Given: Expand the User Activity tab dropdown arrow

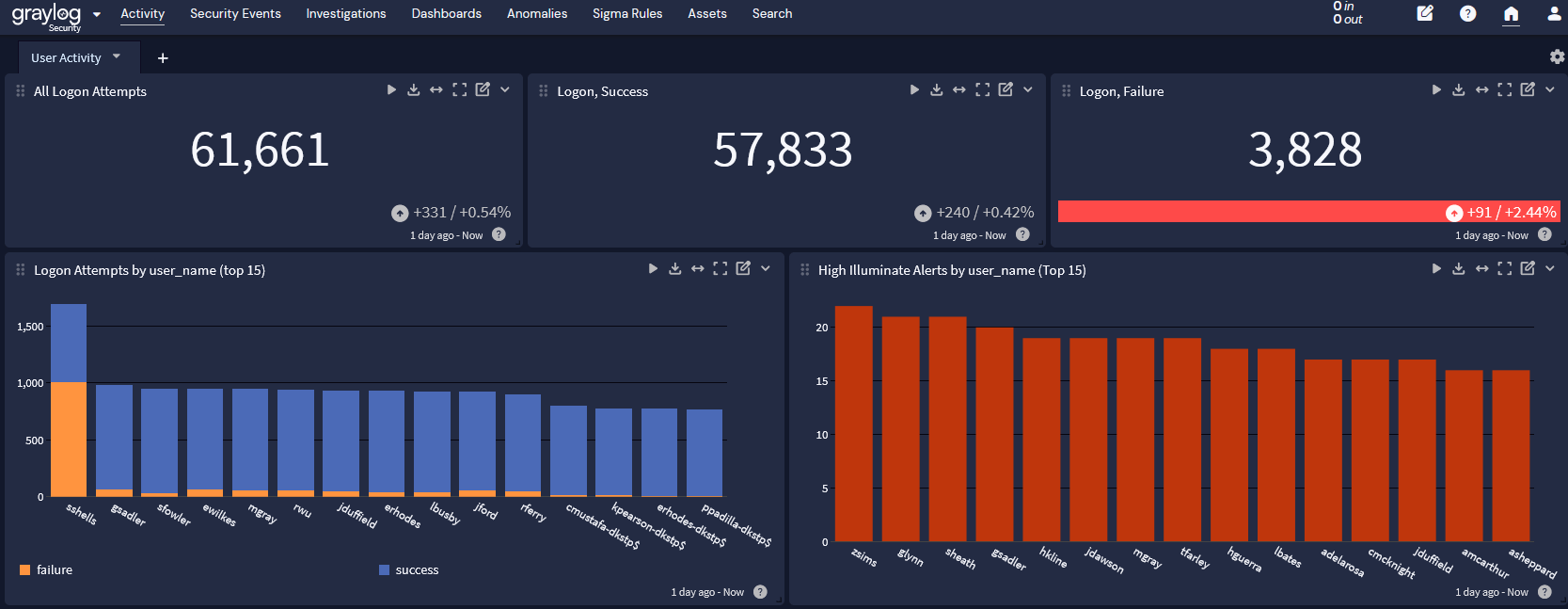Looking at the screenshot, I should 117,56.
